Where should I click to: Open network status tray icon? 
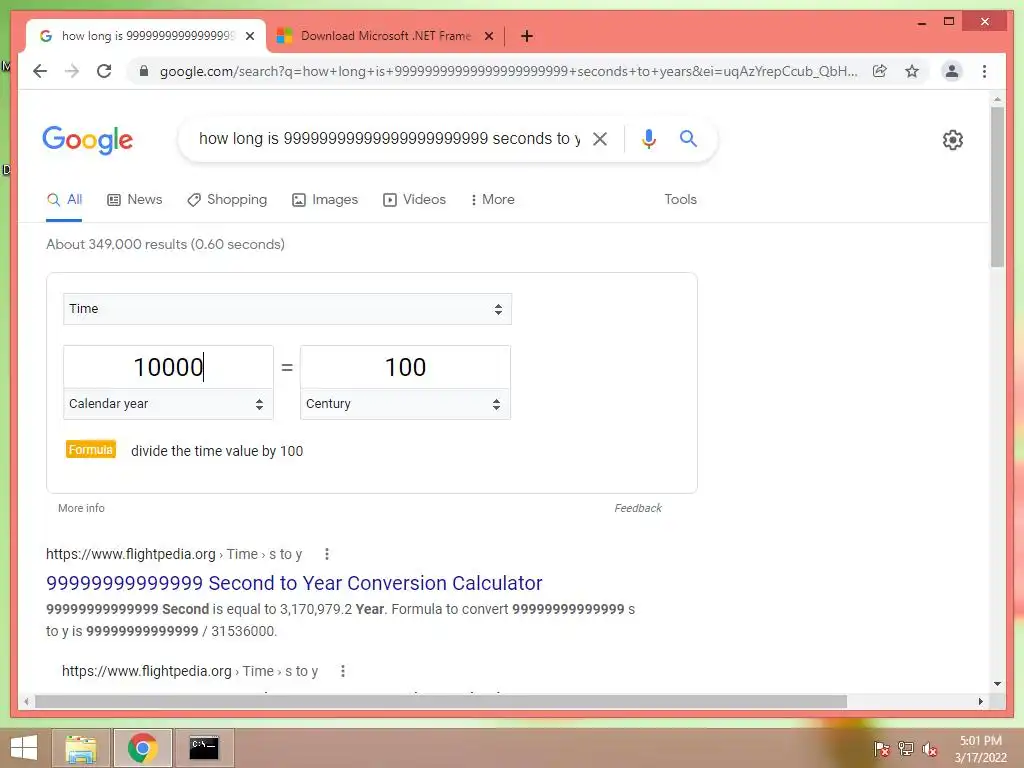905,748
